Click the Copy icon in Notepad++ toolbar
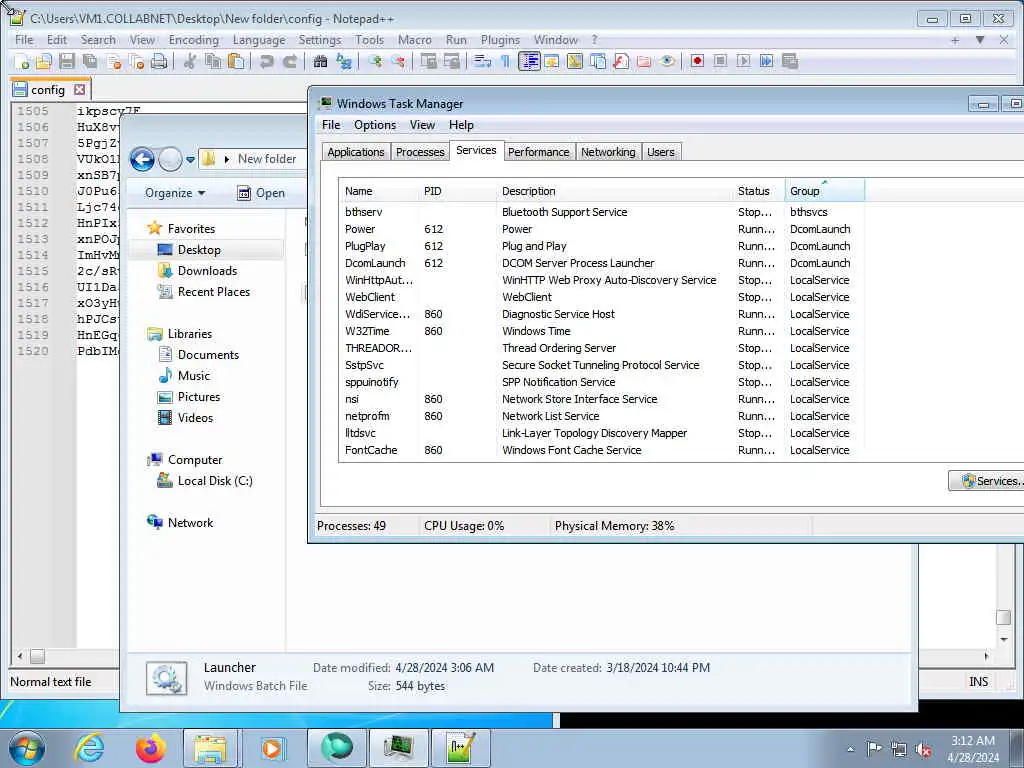Screen dimensions: 1024x768 click(x=213, y=61)
